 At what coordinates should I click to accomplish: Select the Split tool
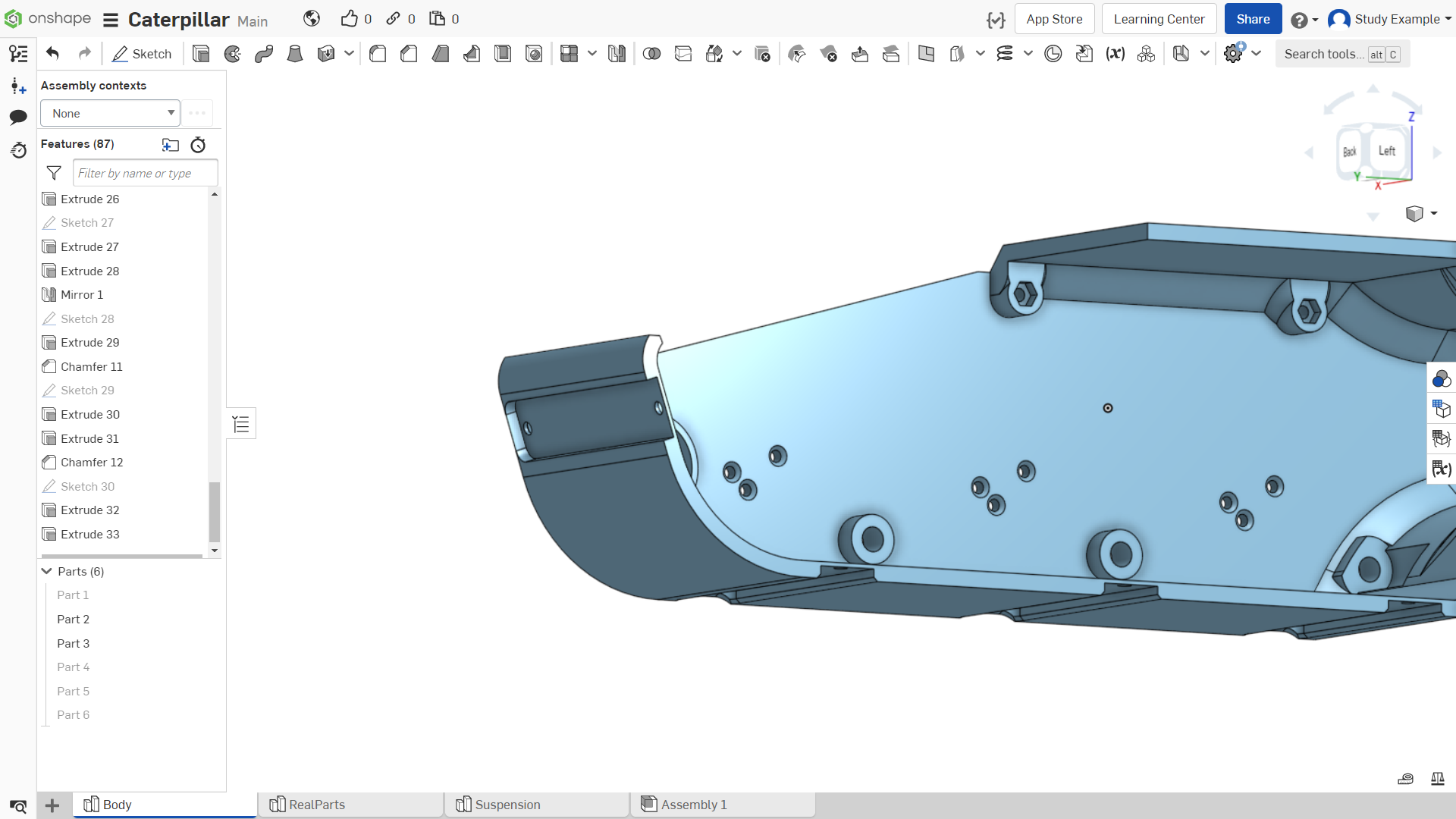click(x=683, y=54)
